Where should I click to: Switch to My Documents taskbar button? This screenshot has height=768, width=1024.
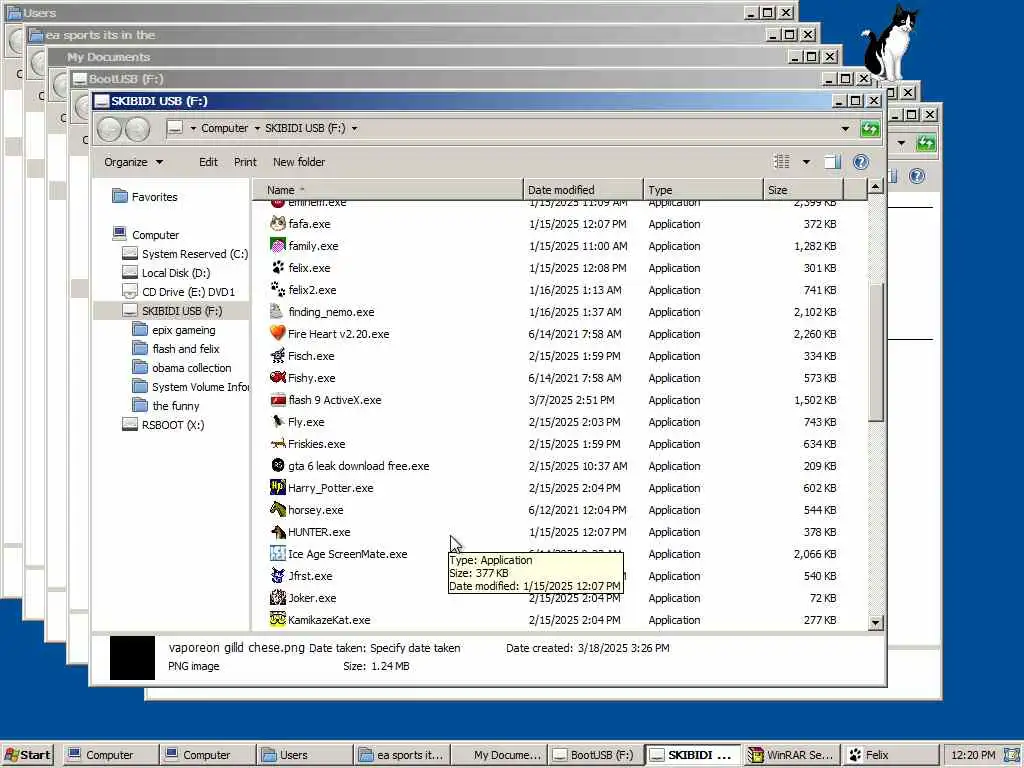(x=499, y=755)
